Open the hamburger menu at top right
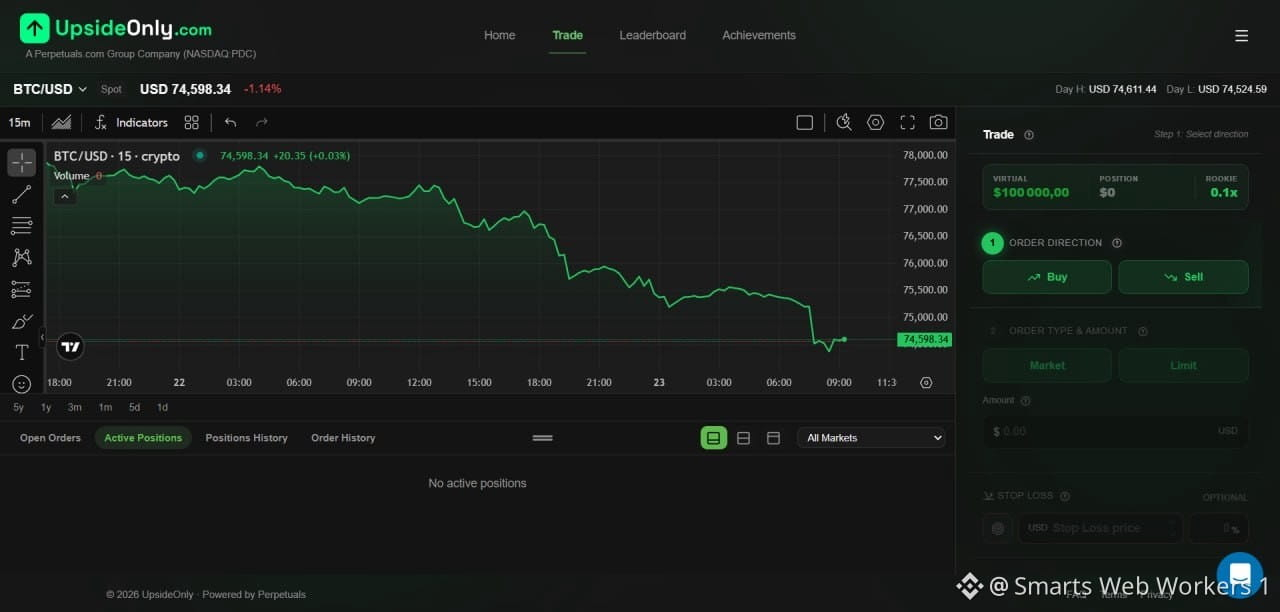The height and width of the screenshot is (612, 1280). pos(1241,35)
